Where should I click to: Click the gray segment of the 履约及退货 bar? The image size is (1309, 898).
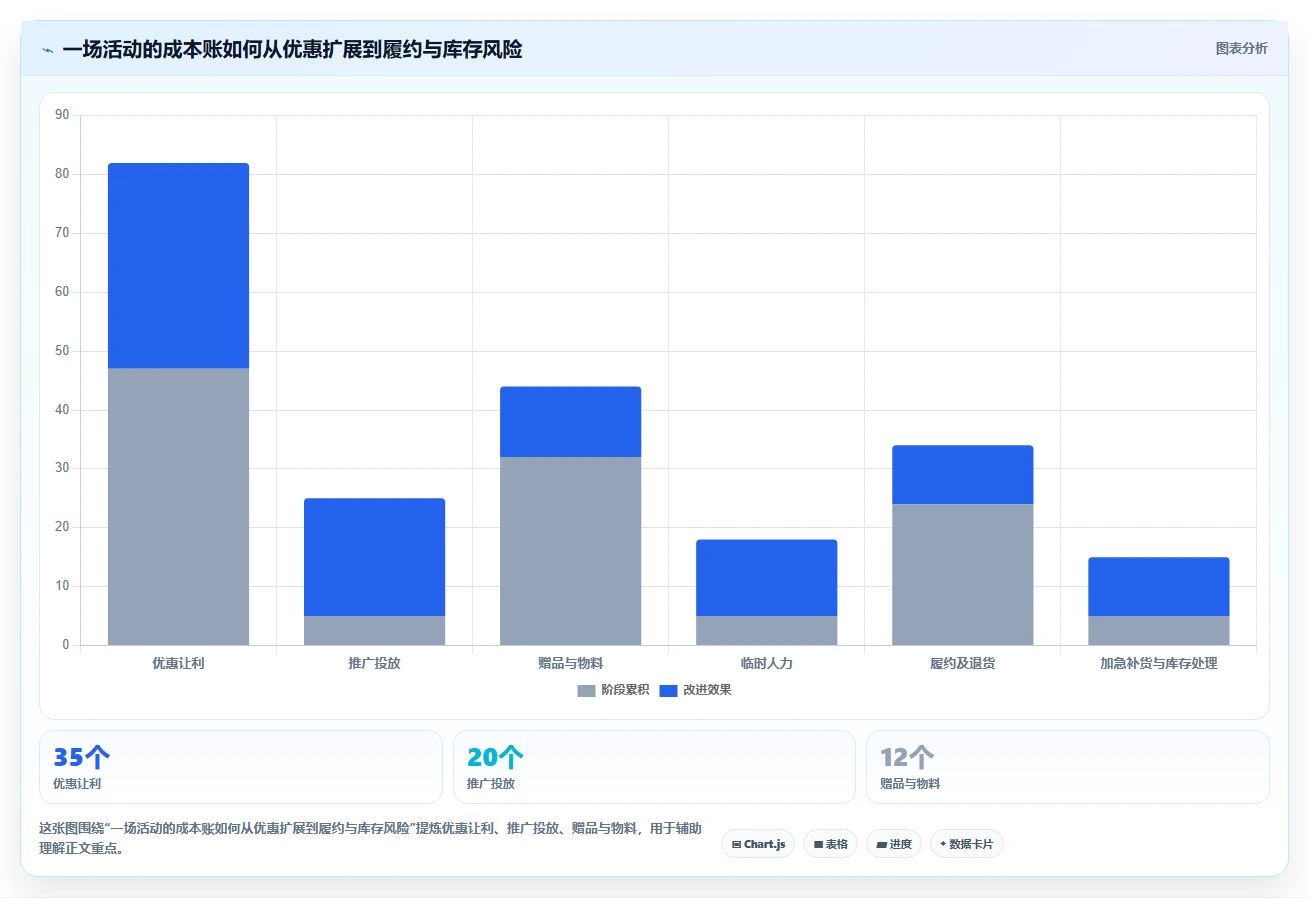coord(962,574)
